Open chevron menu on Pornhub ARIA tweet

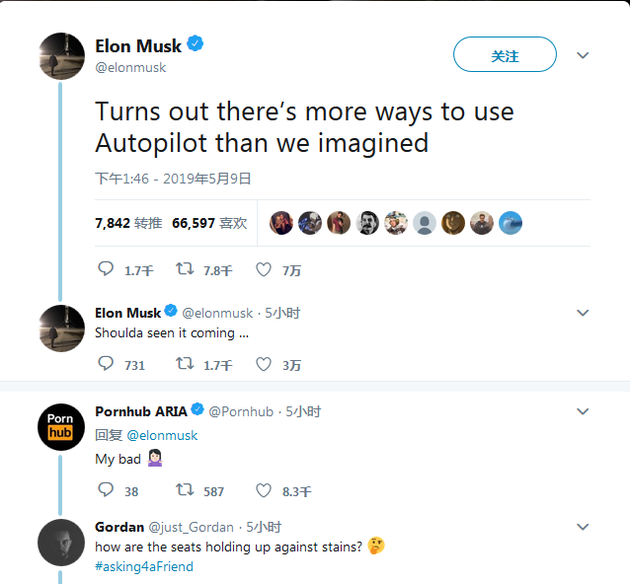583,411
